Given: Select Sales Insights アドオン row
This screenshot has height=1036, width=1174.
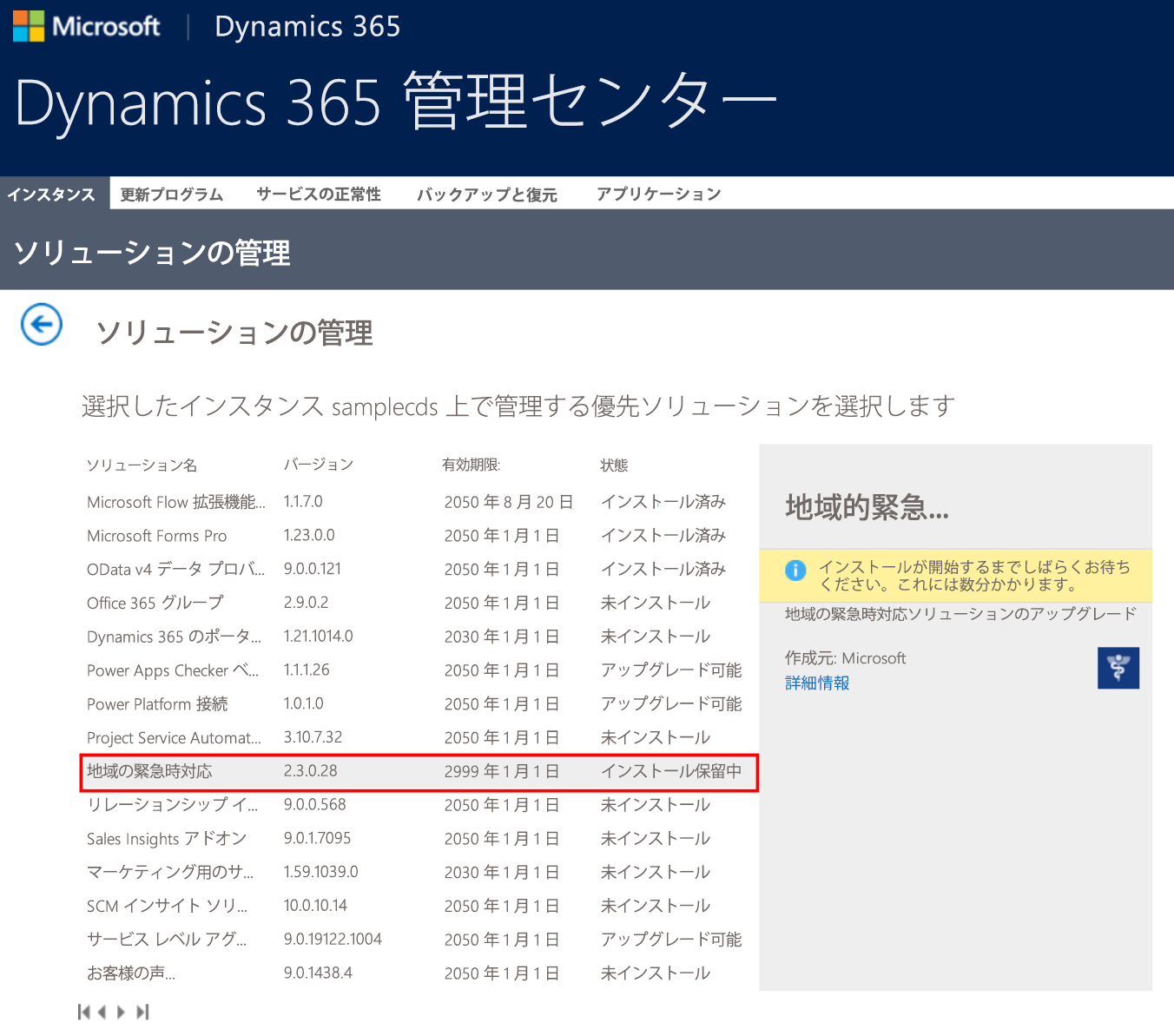Looking at the screenshot, I should [419, 839].
